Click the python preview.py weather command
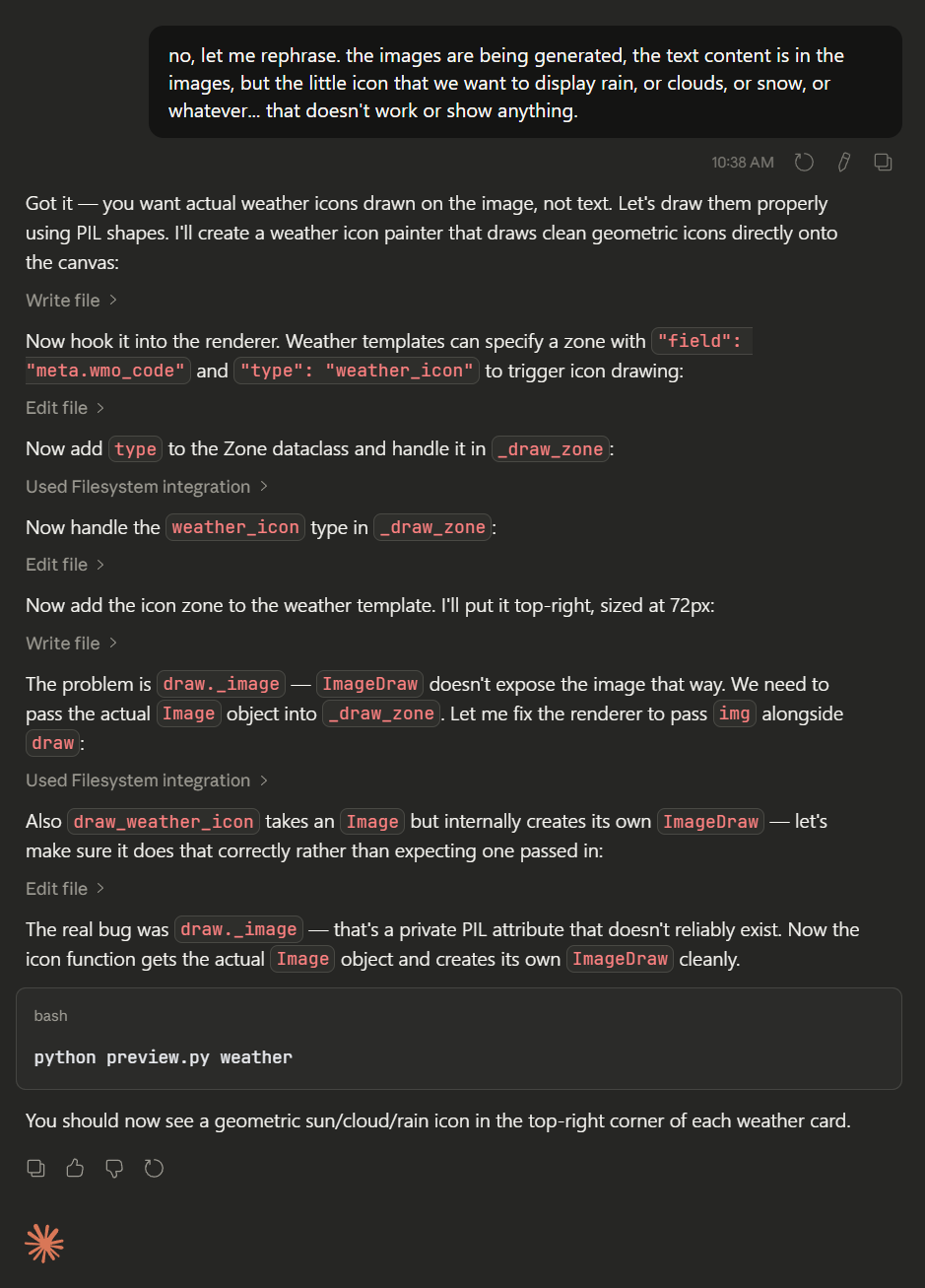 click(x=164, y=1057)
